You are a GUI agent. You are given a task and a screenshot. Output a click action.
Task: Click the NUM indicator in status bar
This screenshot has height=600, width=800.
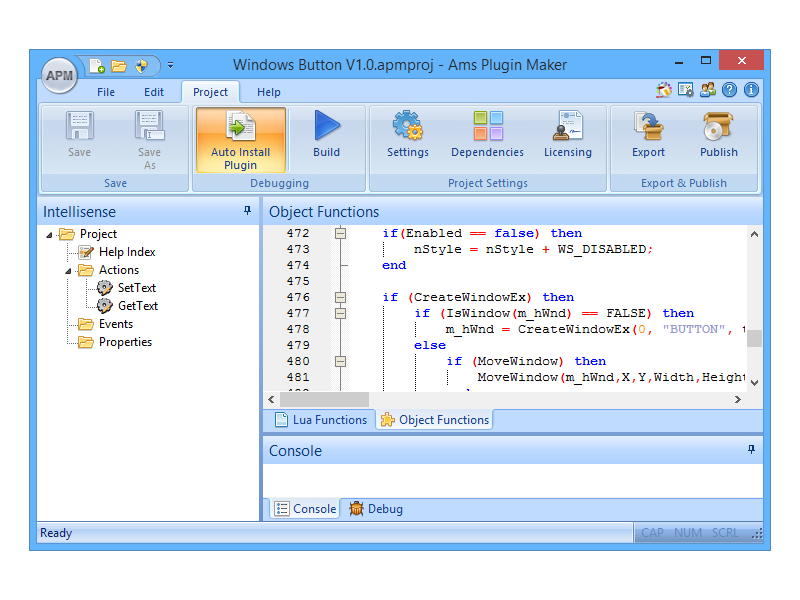point(687,533)
